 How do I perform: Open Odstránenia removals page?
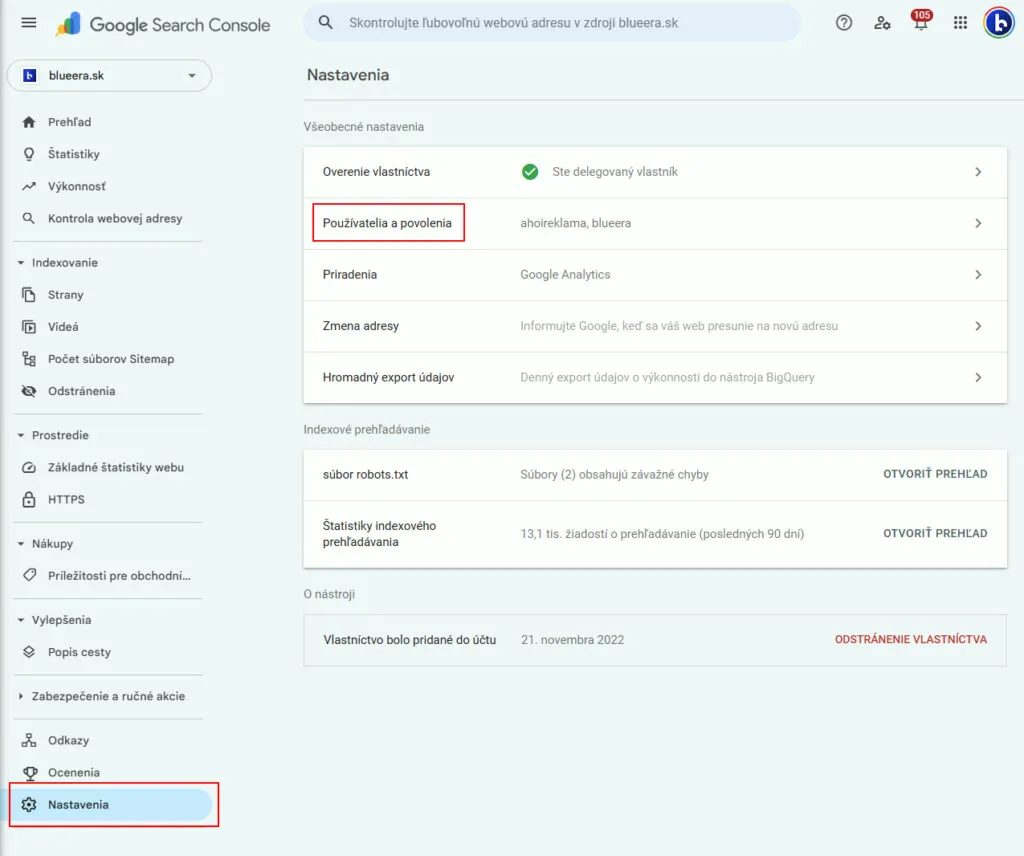point(81,391)
